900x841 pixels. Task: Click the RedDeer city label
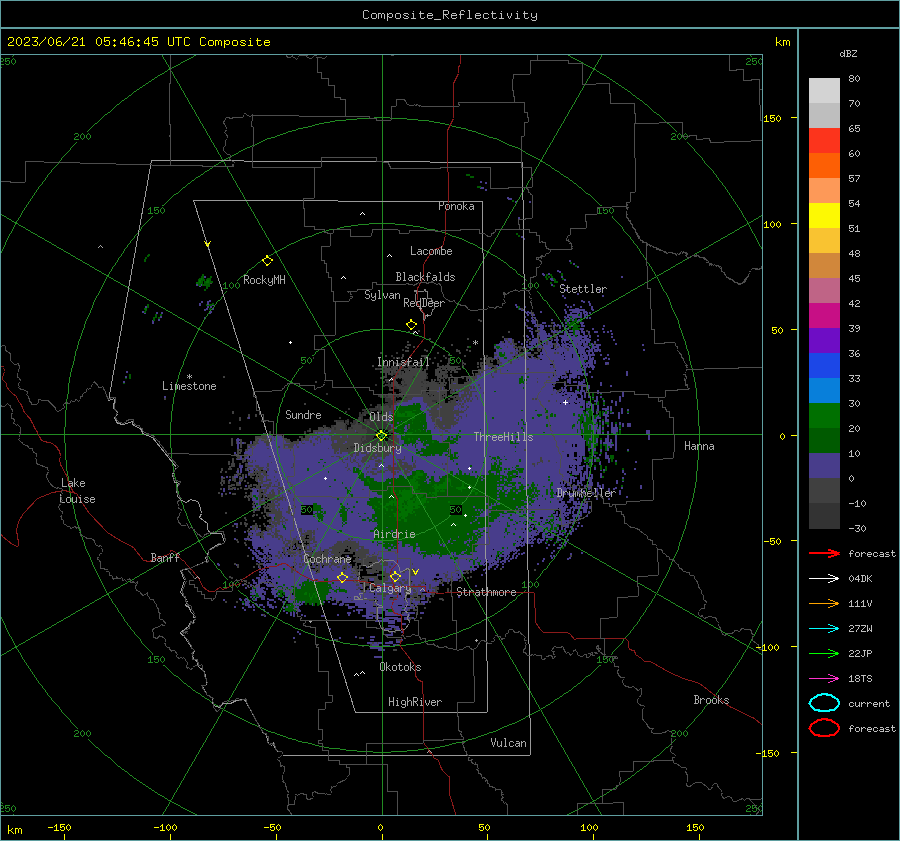coord(424,303)
